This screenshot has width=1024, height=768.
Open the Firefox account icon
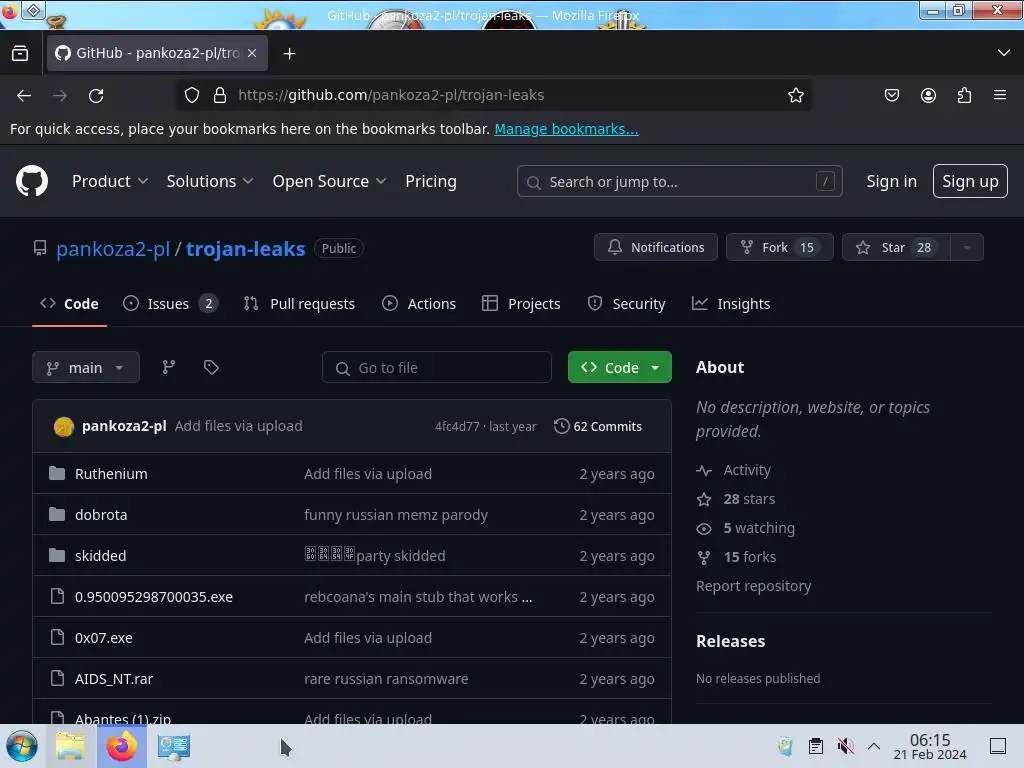[x=928, y=95]
